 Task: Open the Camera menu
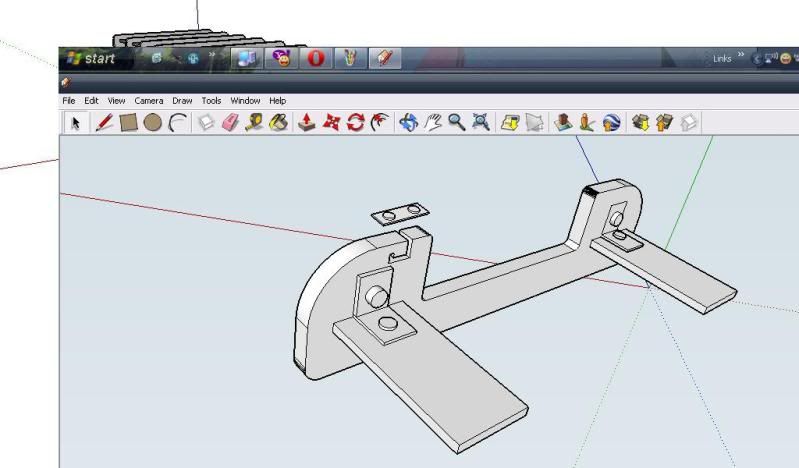pyautogui.click(x=149, y=100)
